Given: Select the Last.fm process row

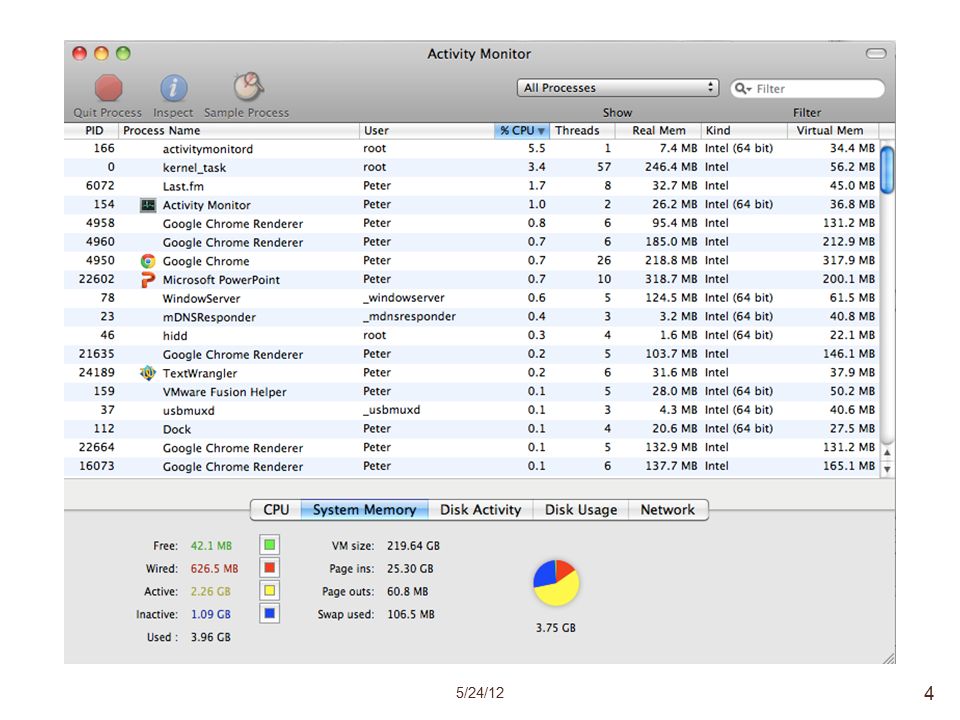Looking at the screenshot, I should click(x=471, y=186).
